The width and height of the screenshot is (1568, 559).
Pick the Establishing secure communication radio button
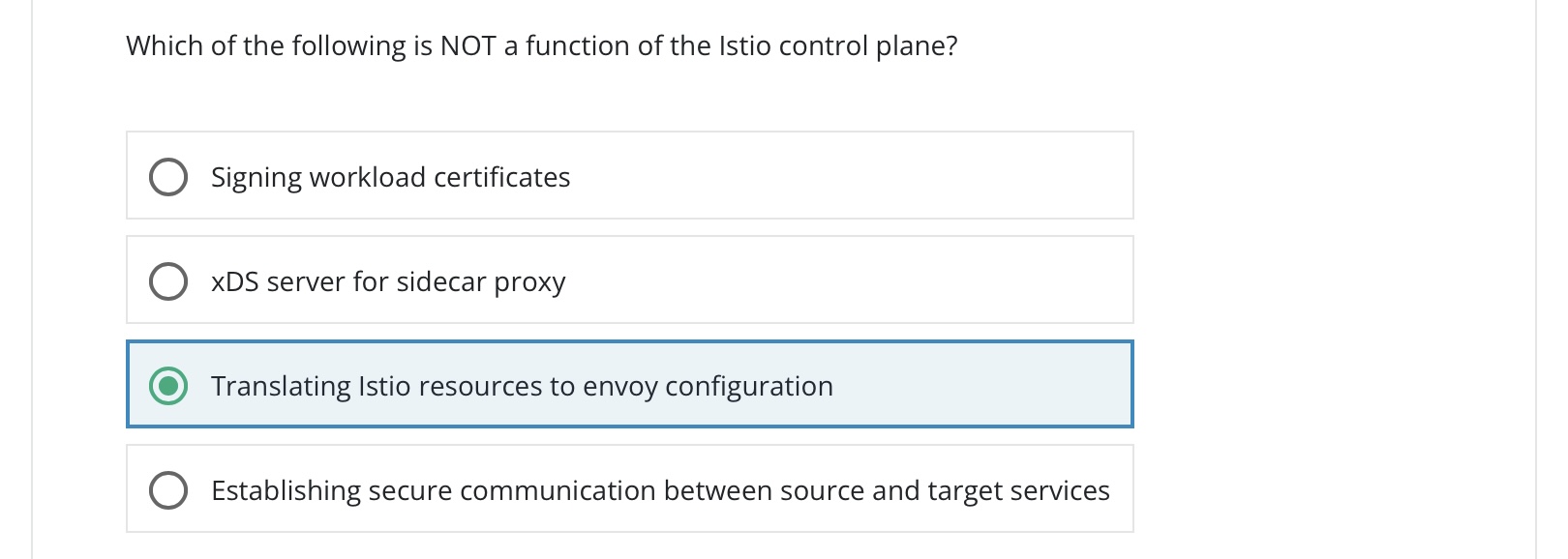click(x=168, y=490)
